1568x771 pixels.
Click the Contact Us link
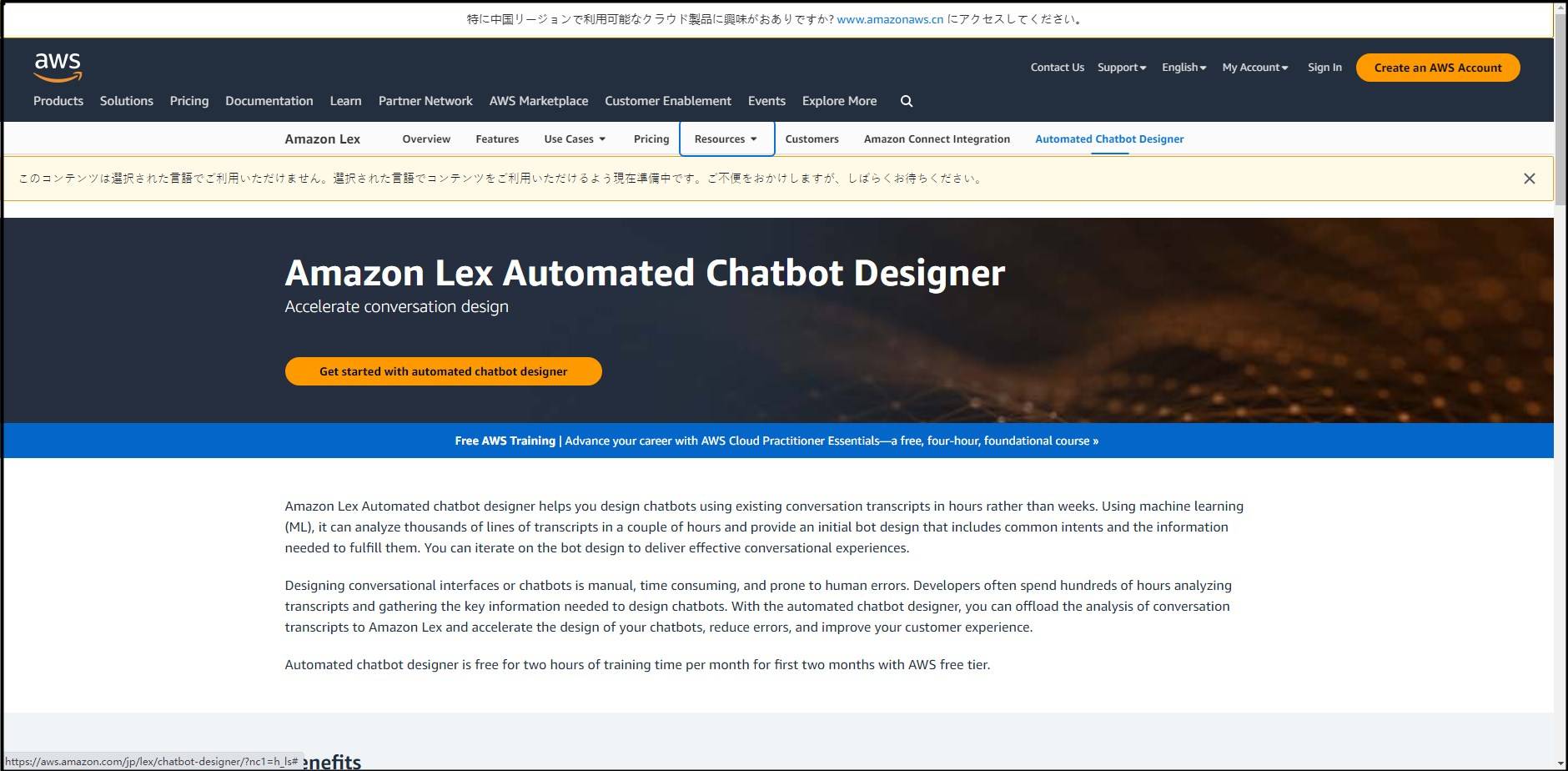(x=1058, y=68)
